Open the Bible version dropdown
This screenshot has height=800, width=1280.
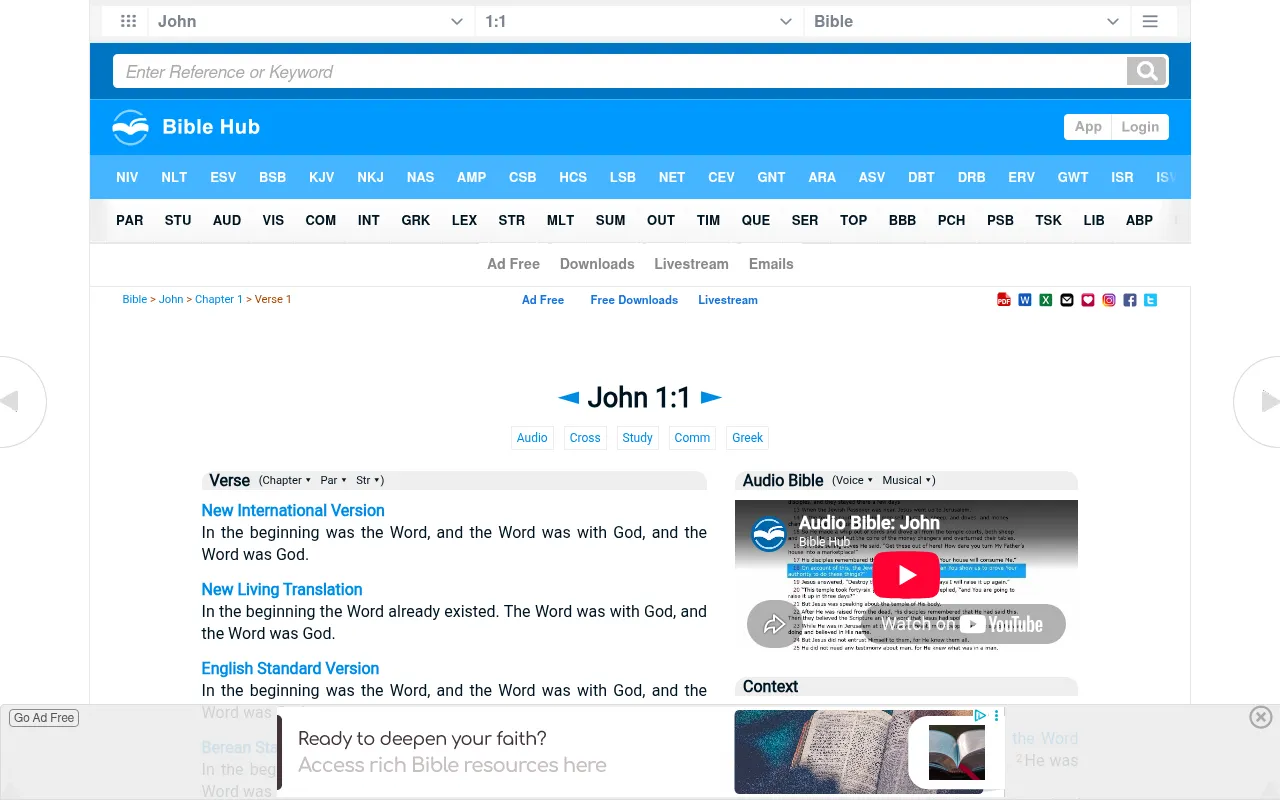pyautogui.click(x=967, y=21)
